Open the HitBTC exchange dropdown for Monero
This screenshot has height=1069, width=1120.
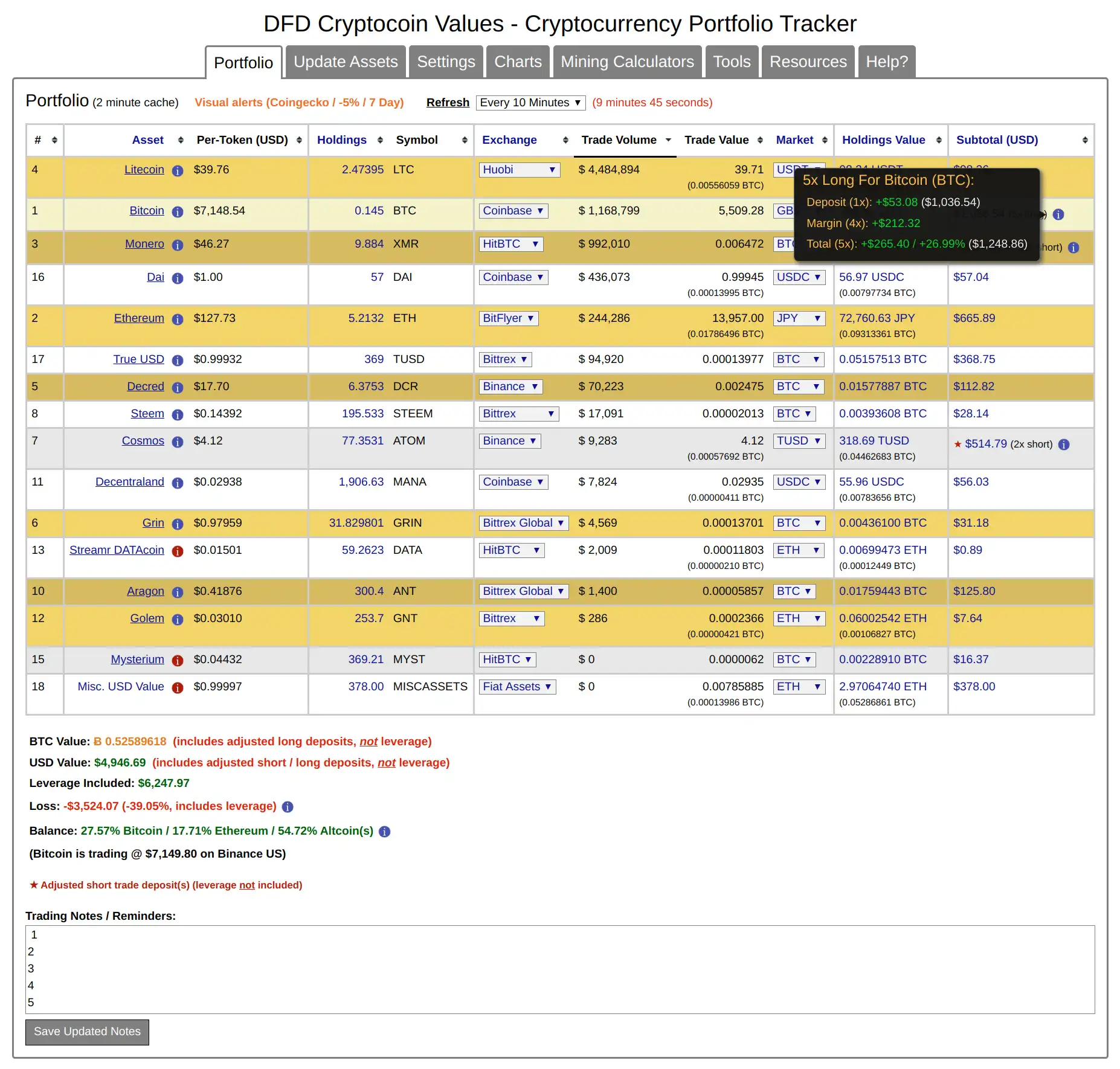[511, 244]
